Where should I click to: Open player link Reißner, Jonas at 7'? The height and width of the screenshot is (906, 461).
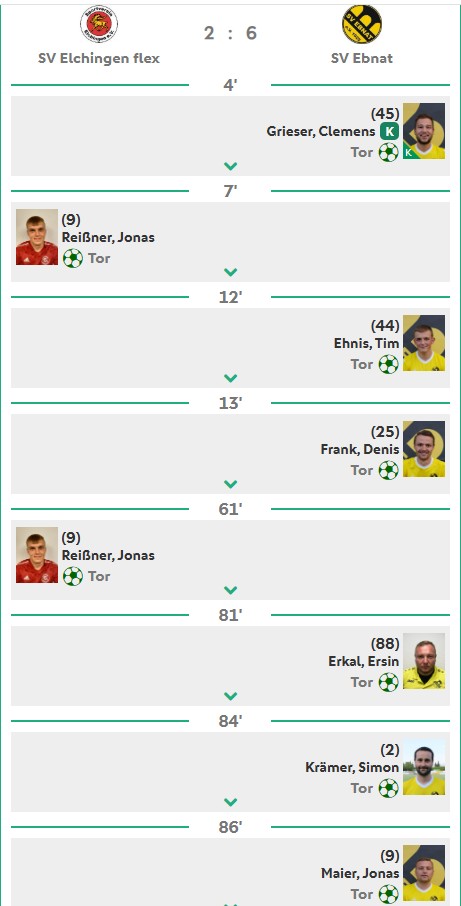click(x=109, y=237)
